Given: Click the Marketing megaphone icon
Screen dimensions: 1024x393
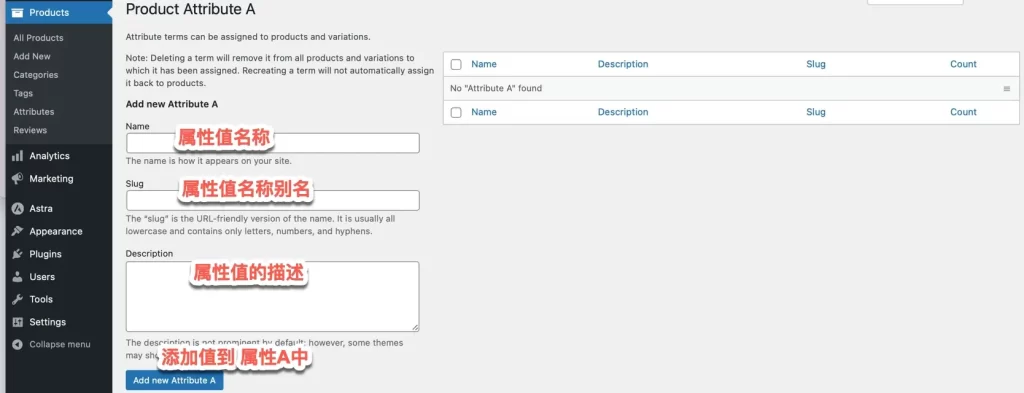Looking at the screenshot, I should point(18,179).
